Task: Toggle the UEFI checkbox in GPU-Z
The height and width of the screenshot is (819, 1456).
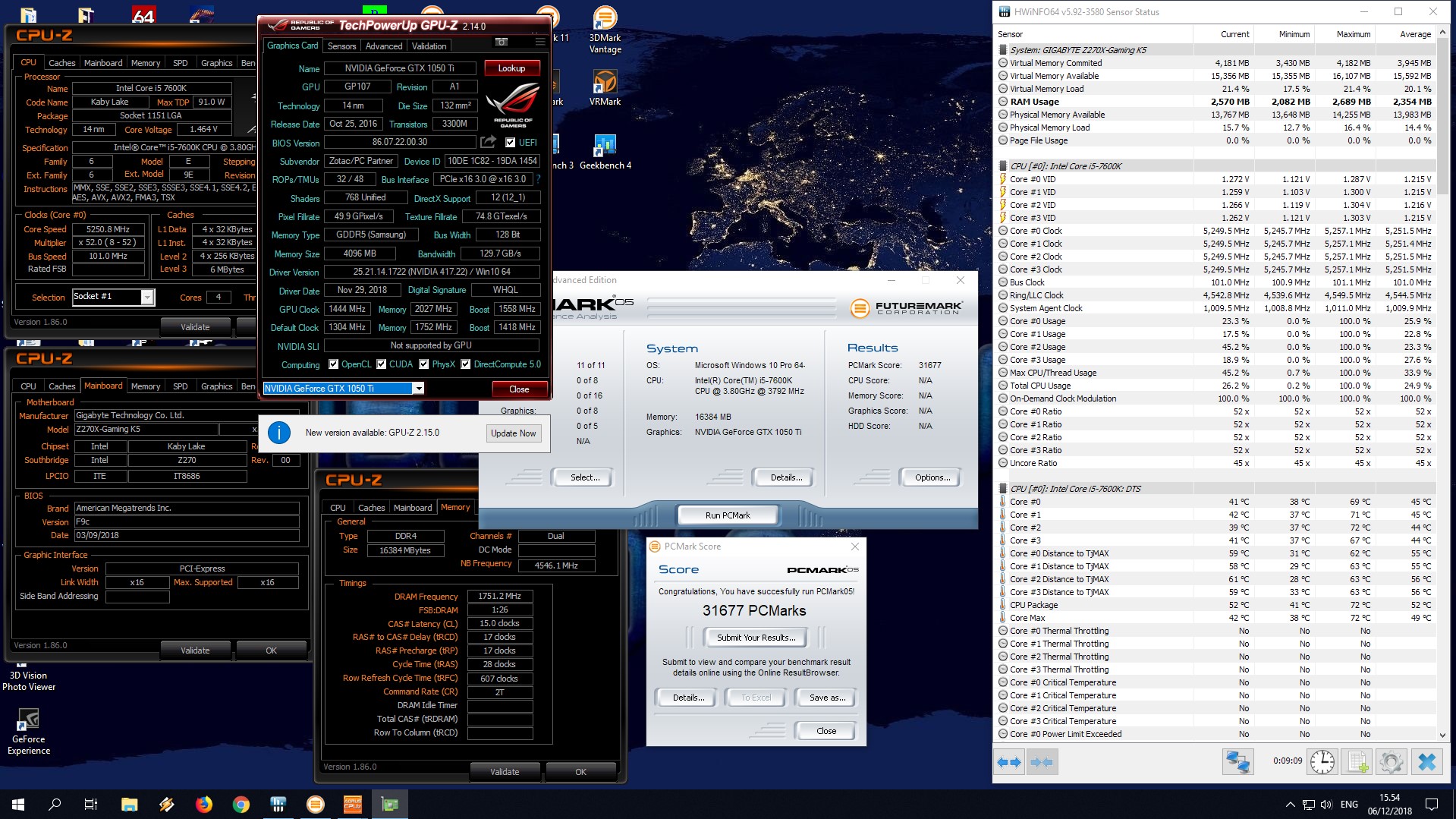Action: [510, 142]
